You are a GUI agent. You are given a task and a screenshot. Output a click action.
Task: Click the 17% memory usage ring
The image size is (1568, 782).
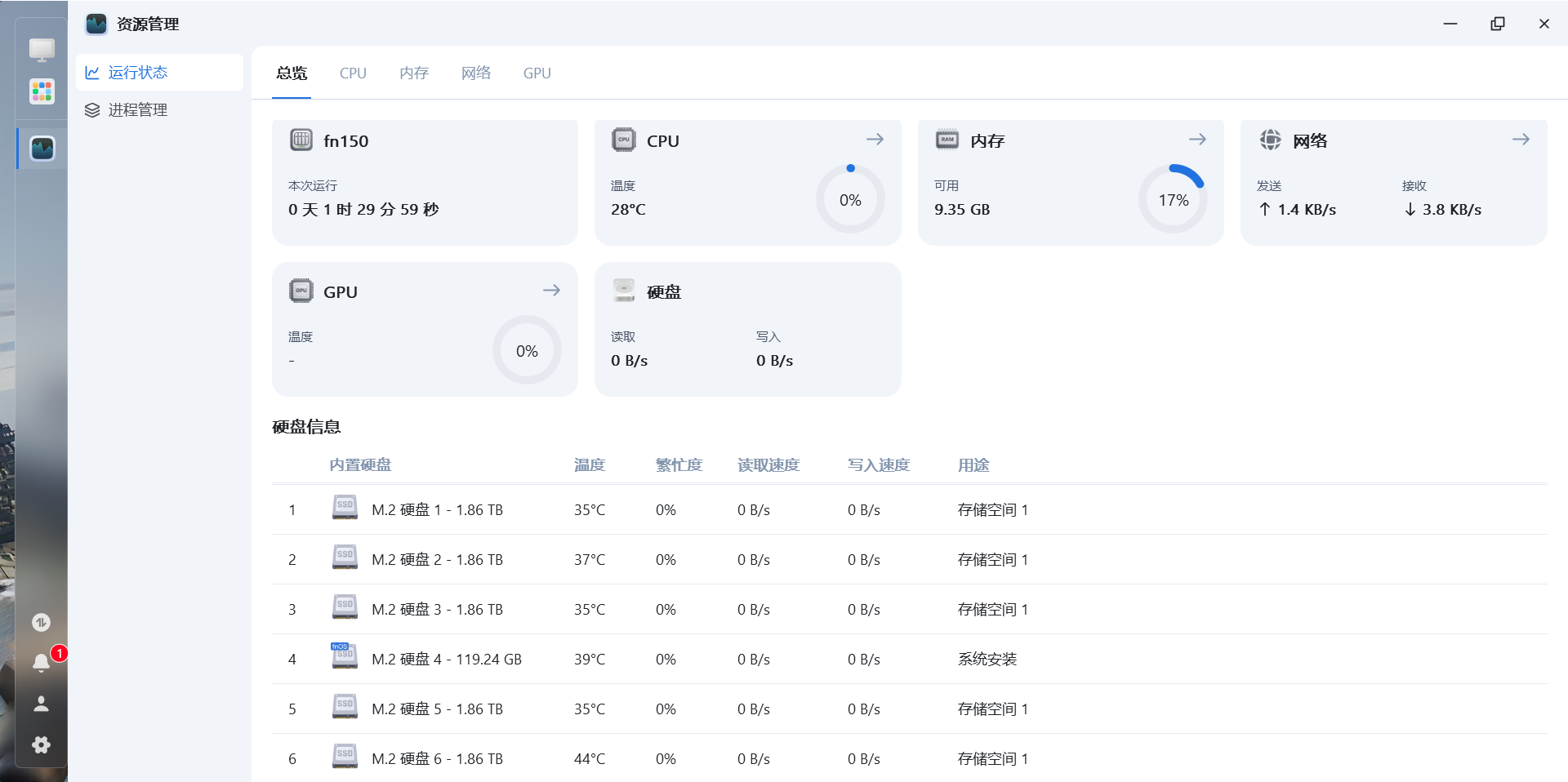tap(1174, 198)
